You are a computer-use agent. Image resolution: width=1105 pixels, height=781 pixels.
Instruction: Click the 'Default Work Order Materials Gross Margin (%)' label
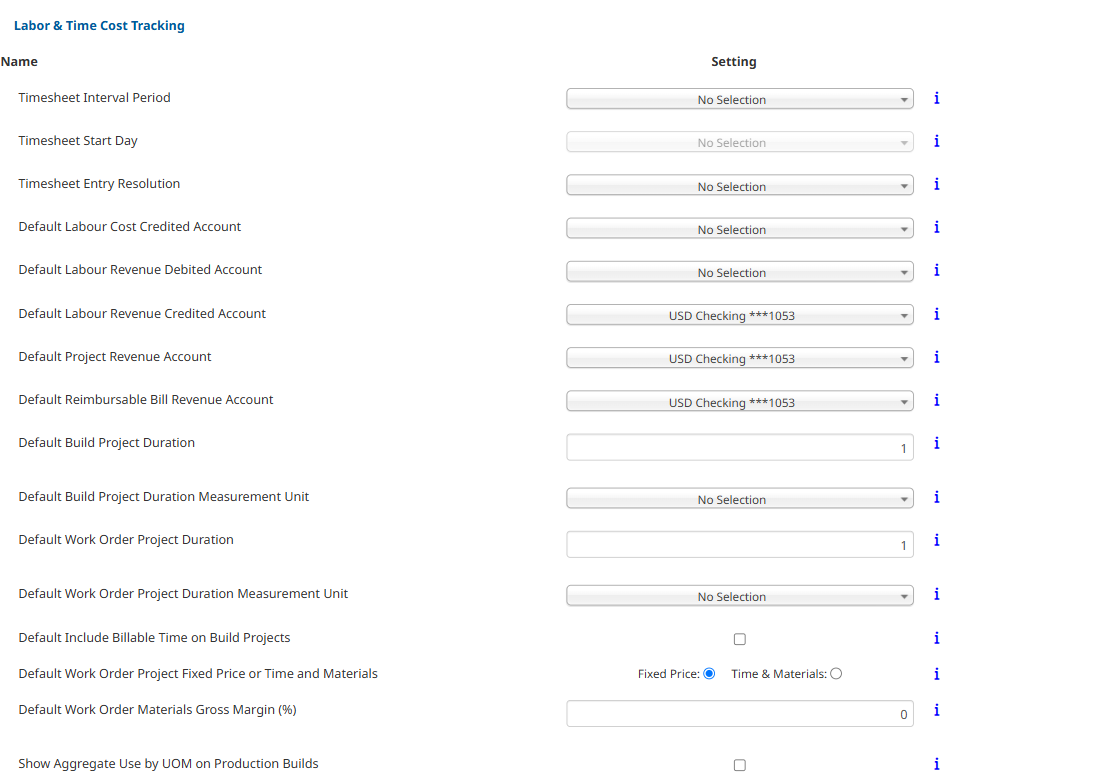click(x=157, y=710)
